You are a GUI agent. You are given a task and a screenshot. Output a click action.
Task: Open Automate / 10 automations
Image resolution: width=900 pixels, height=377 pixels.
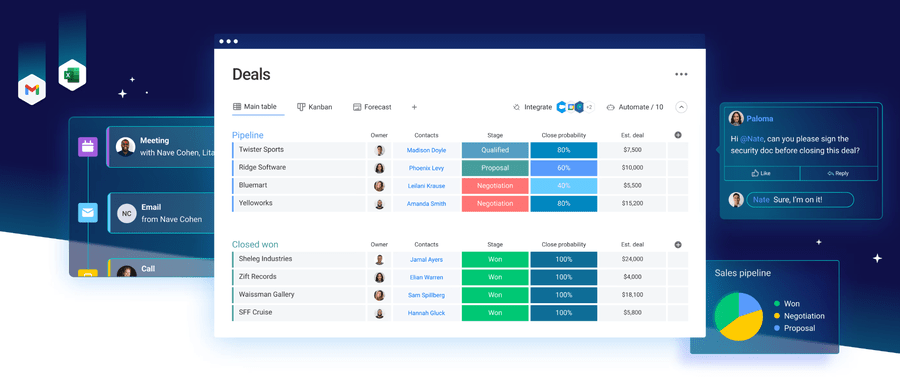coord(635,107)
